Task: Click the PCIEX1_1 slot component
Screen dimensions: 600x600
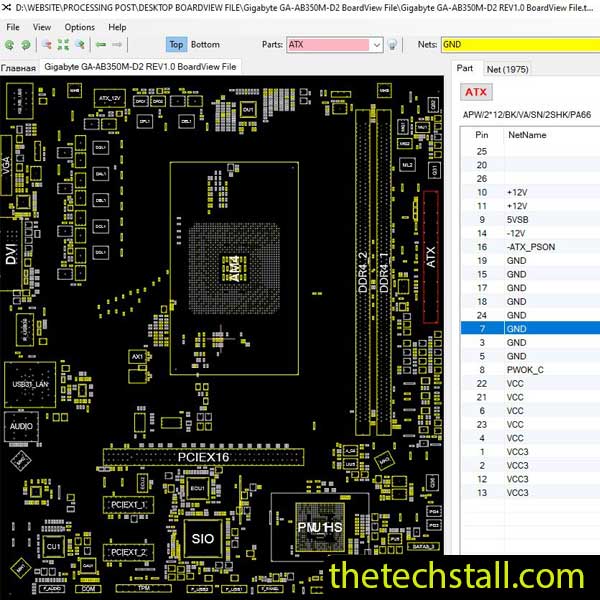Action: coord(128,505)
